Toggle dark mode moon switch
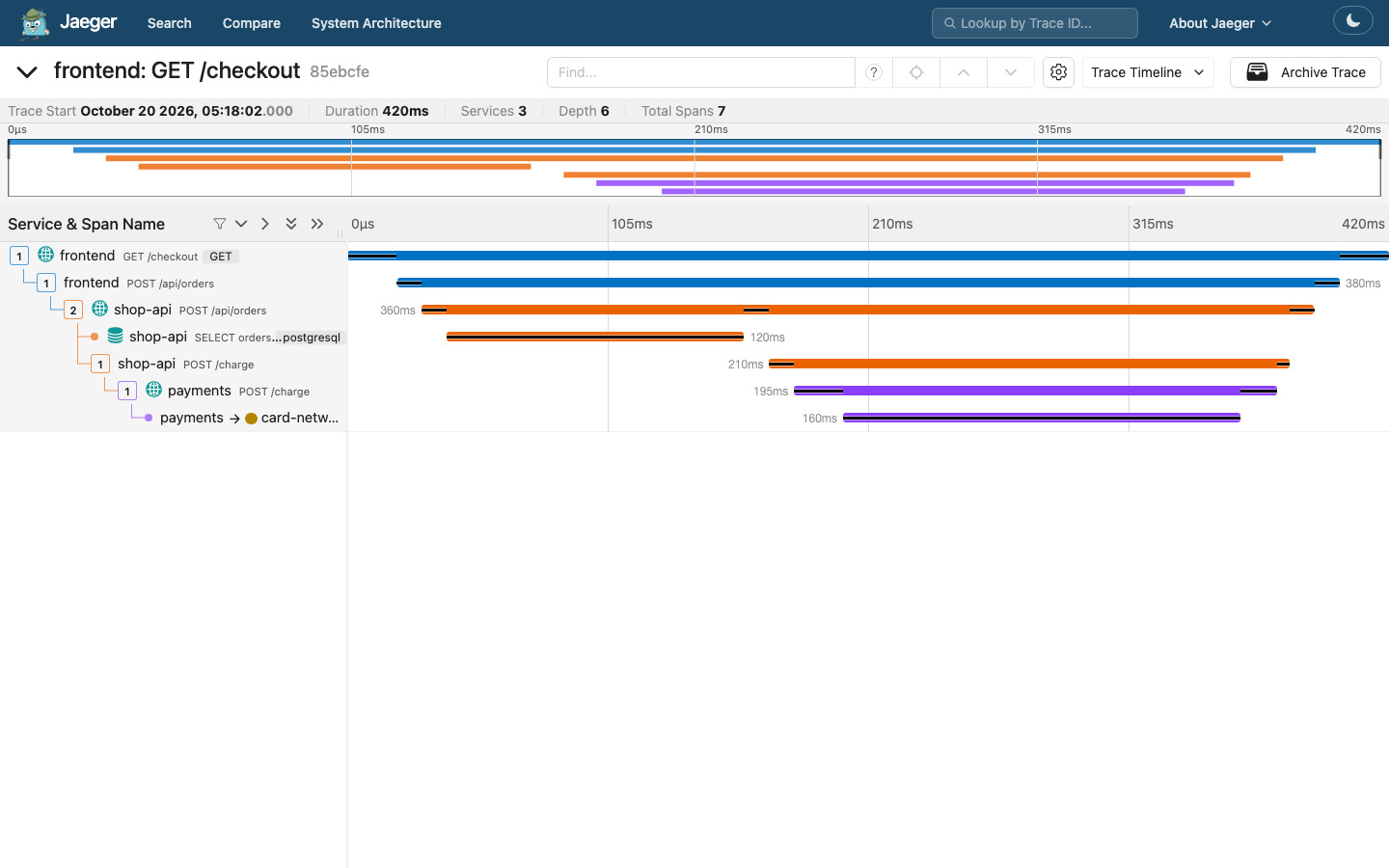1389x868 pixels. (x=1352, y=20)
